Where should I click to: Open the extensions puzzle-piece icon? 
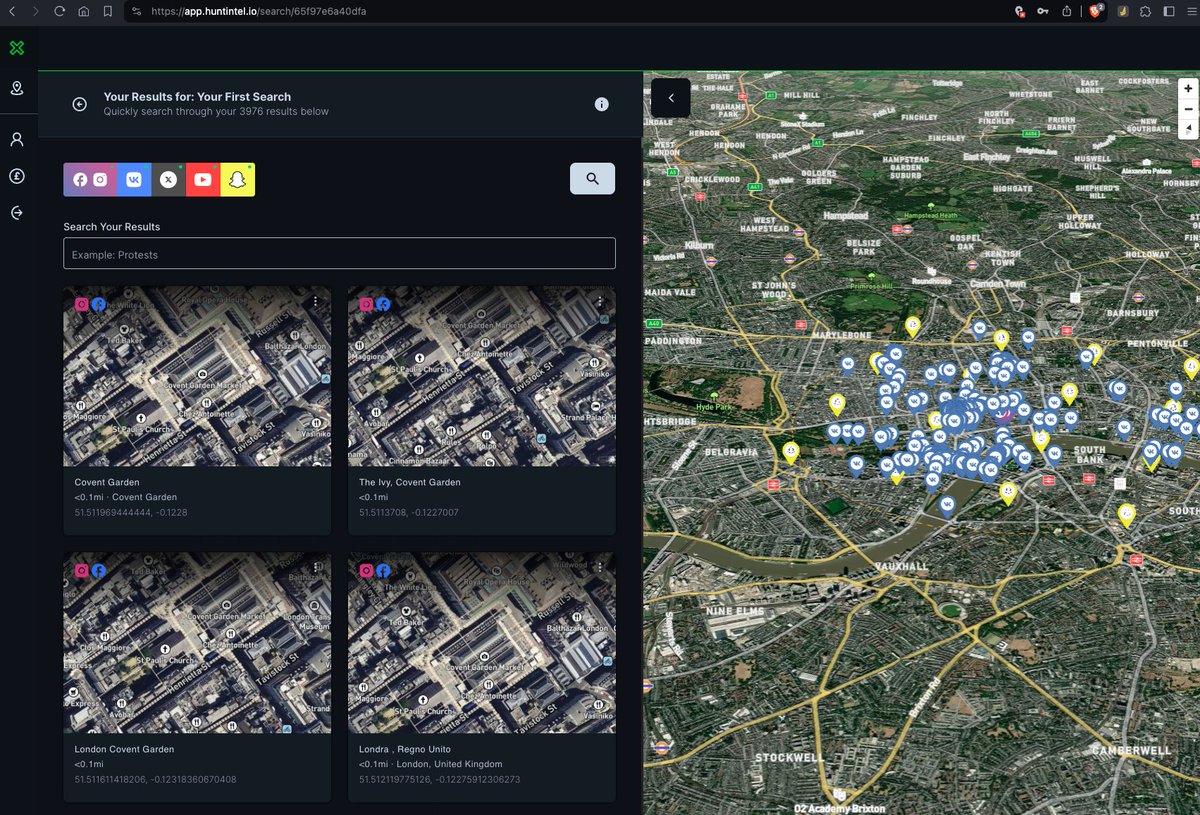click(x=1145, y=11)
